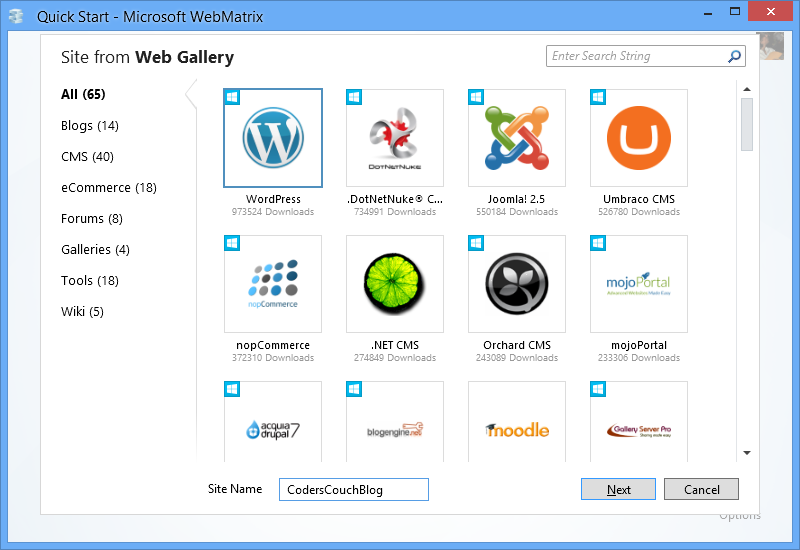This screenshot has width=800, height=550.
Task: Click Windows badge on mojoPortal tile
Action: [x=598, y=243]
